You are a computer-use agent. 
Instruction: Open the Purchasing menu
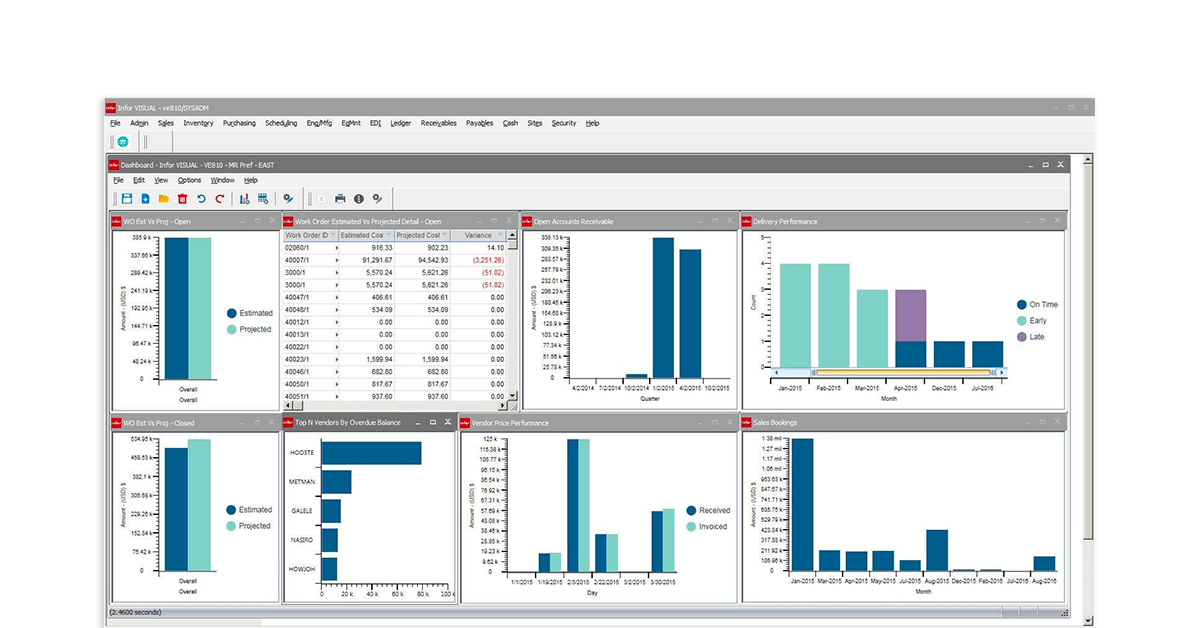click(239, 123)
